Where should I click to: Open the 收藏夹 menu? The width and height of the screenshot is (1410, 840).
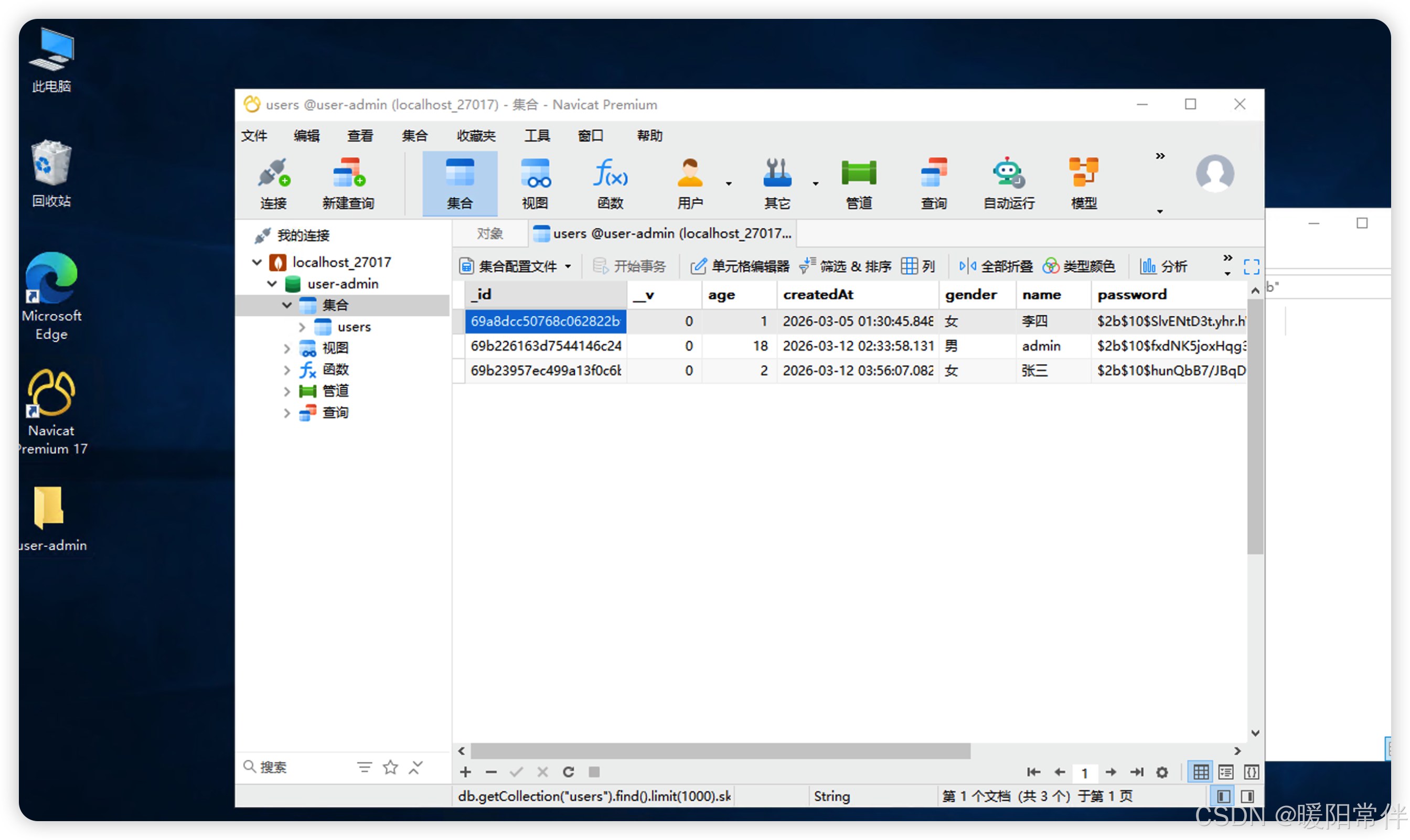(476, 136)
